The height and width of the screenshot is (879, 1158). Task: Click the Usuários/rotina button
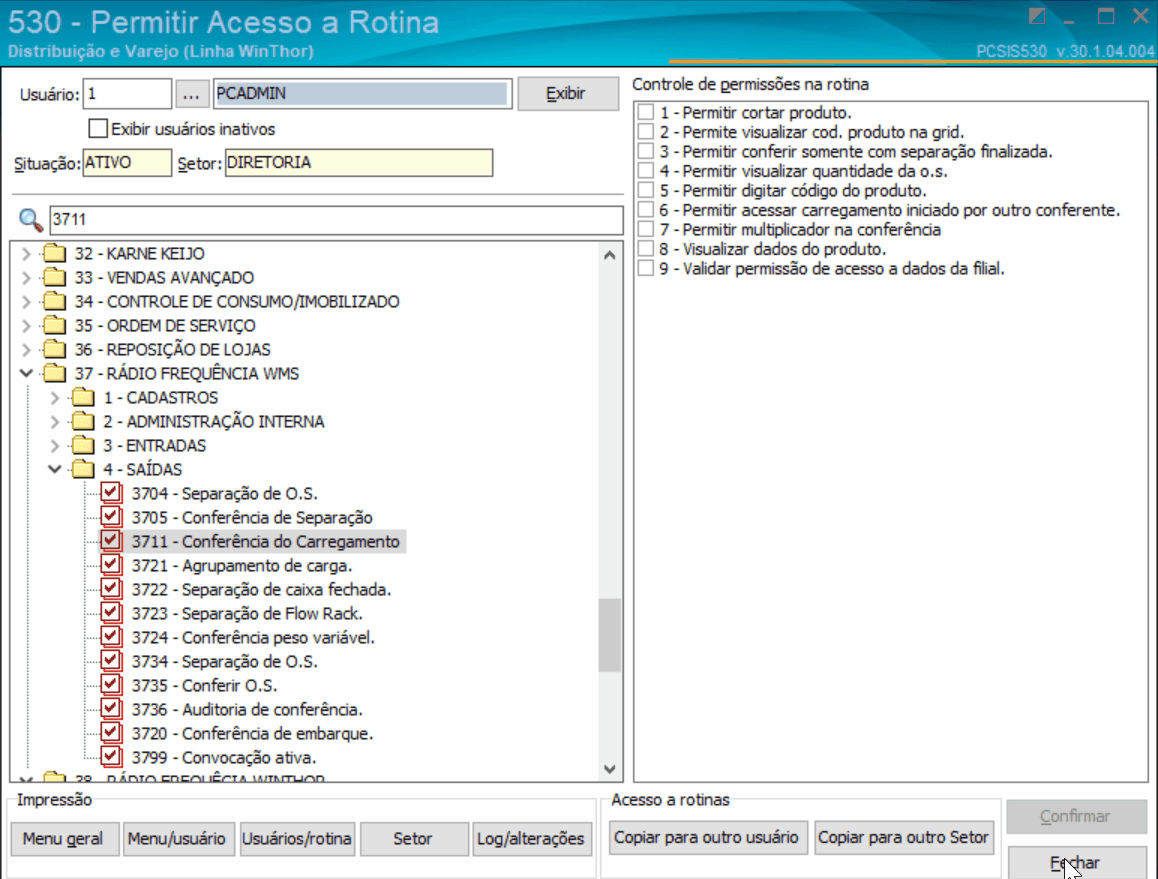(x=297, y=839)
